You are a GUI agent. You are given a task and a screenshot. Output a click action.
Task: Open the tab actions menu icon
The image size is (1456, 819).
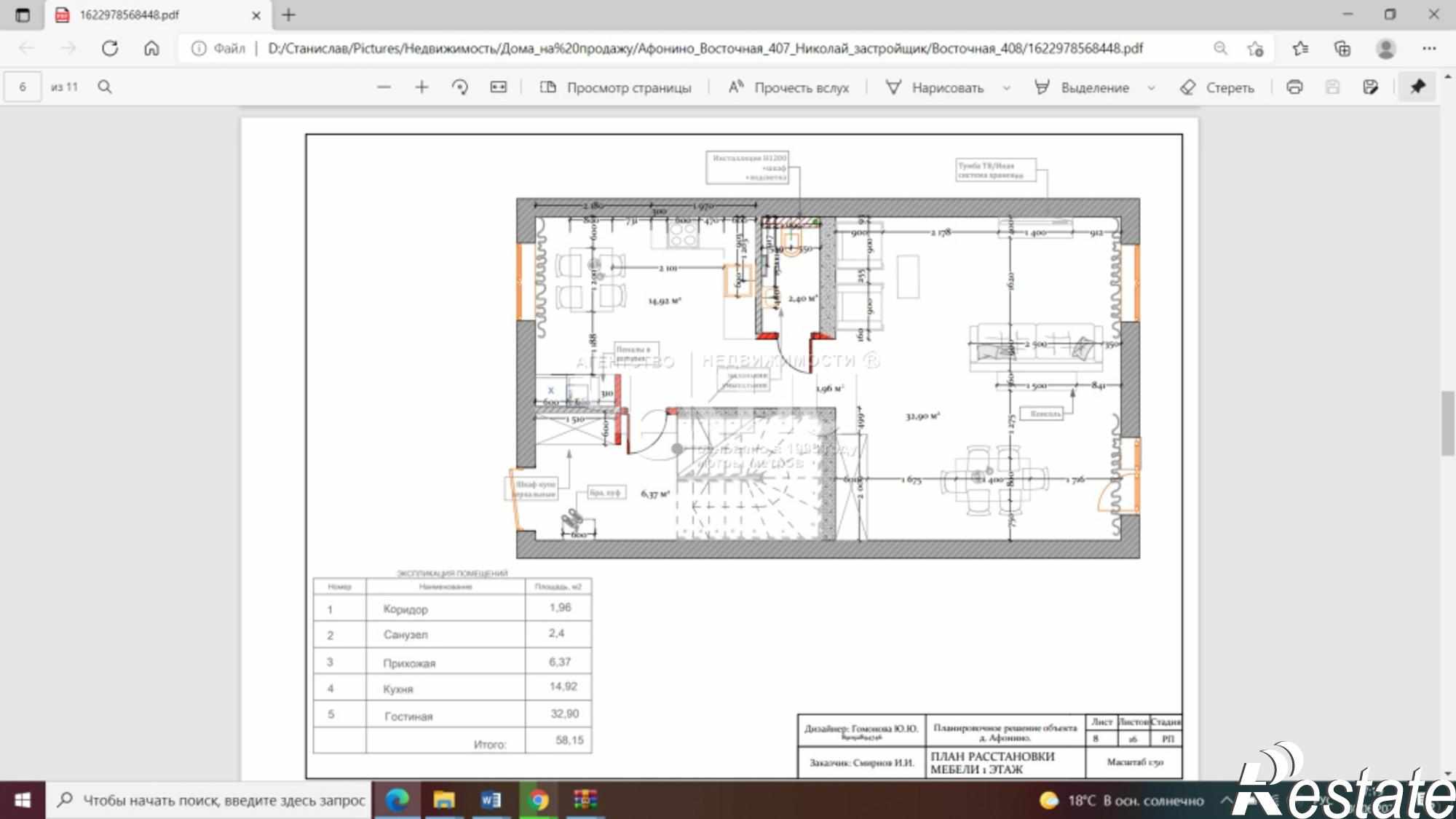[x=23, y=15]
